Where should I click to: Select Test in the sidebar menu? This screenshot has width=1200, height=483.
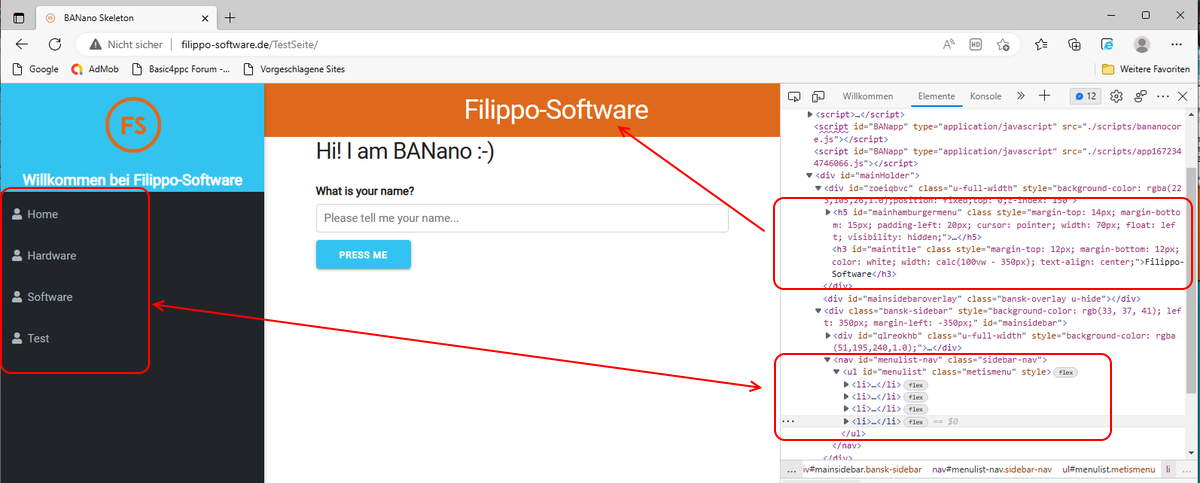click(38, 338)
